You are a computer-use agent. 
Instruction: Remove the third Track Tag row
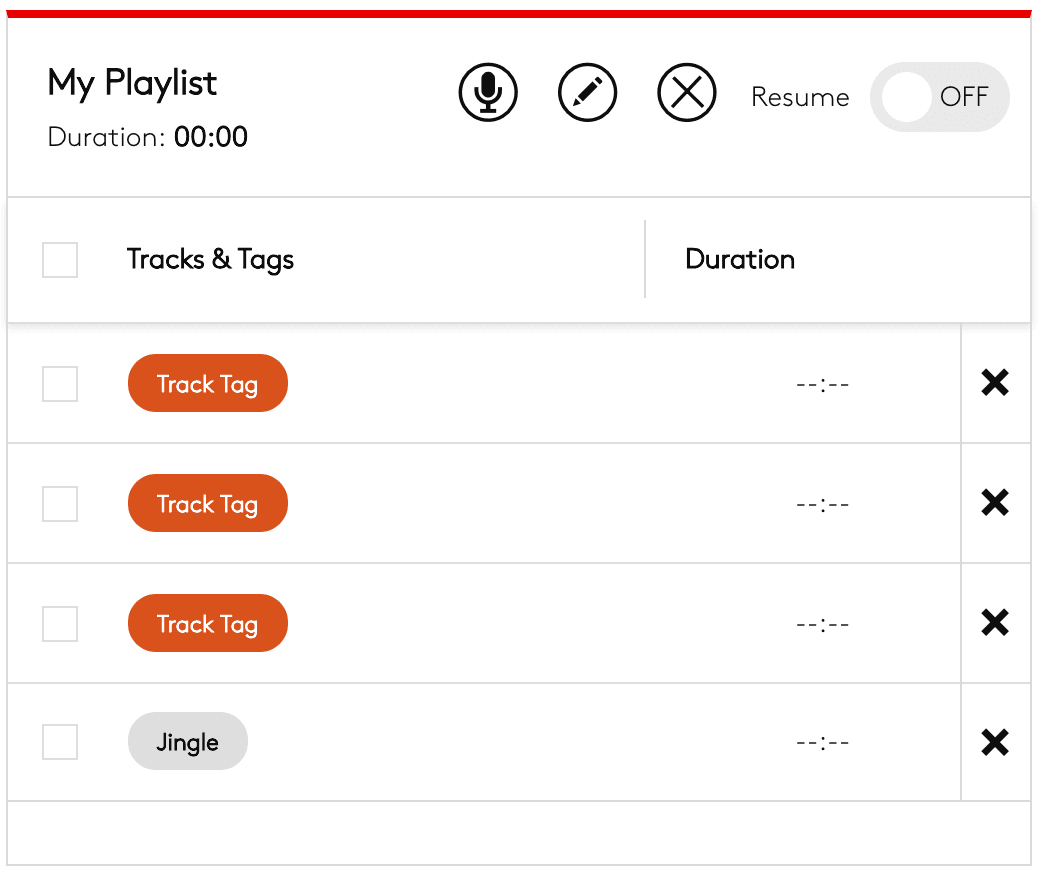[995, 623]
